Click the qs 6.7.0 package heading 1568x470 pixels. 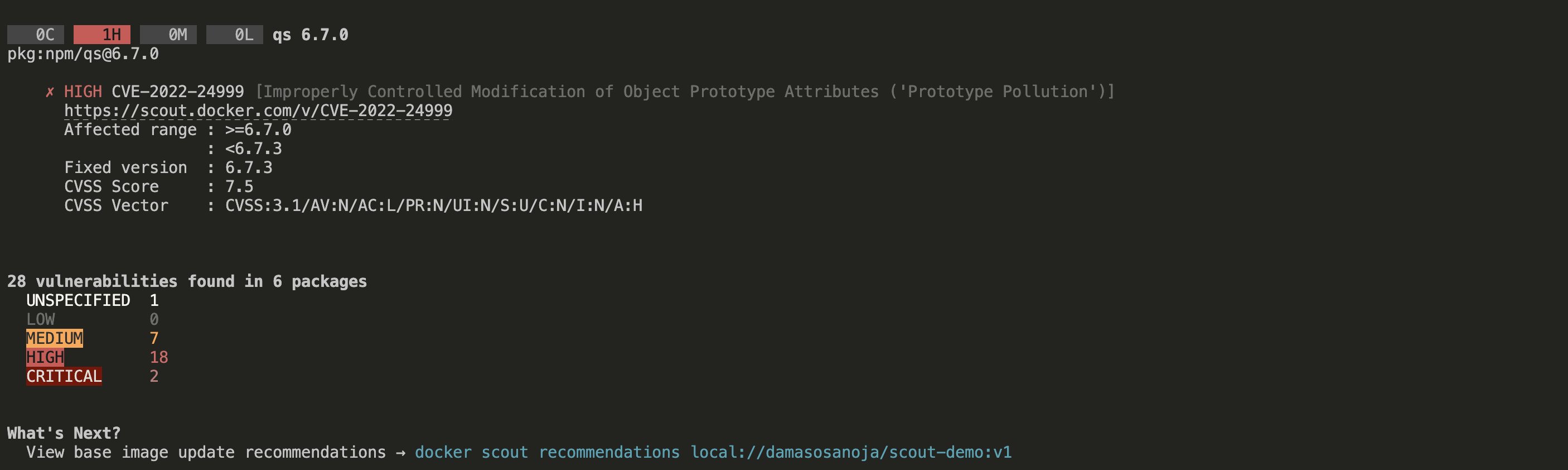[x=311, y=35]
